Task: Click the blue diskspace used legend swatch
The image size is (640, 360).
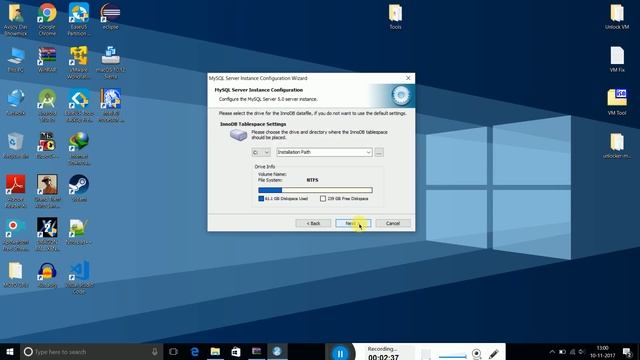Action: pyautogui.click(x=261, y=198)
